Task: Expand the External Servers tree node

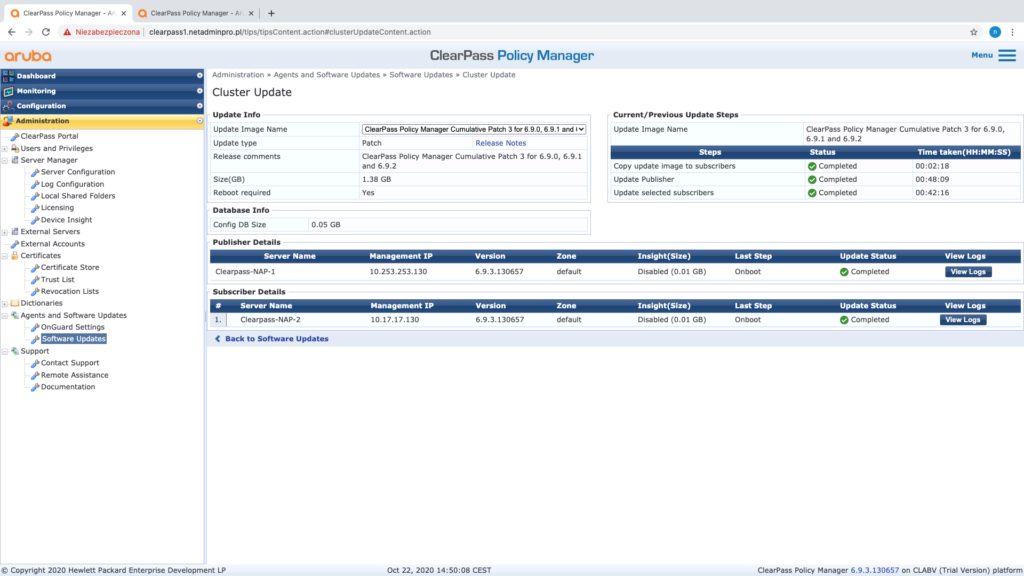Action: point(5,232)
